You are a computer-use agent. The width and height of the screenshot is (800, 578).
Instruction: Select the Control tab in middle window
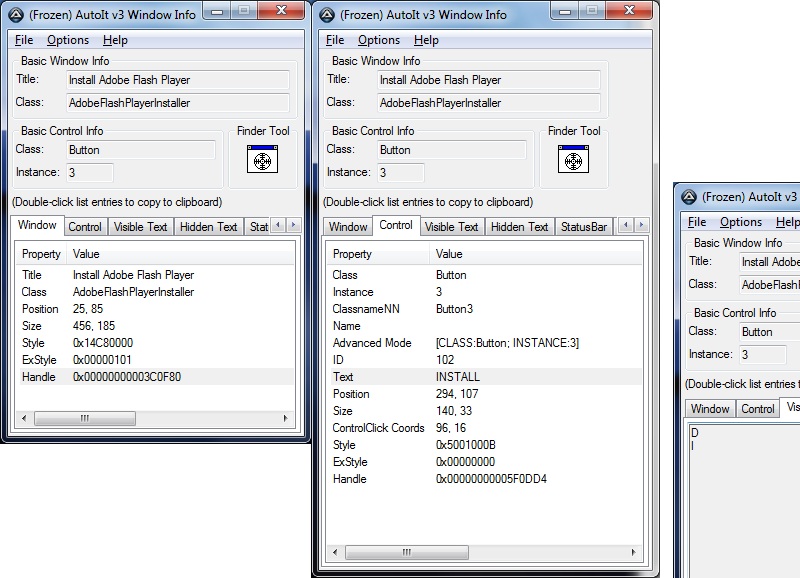396,225
